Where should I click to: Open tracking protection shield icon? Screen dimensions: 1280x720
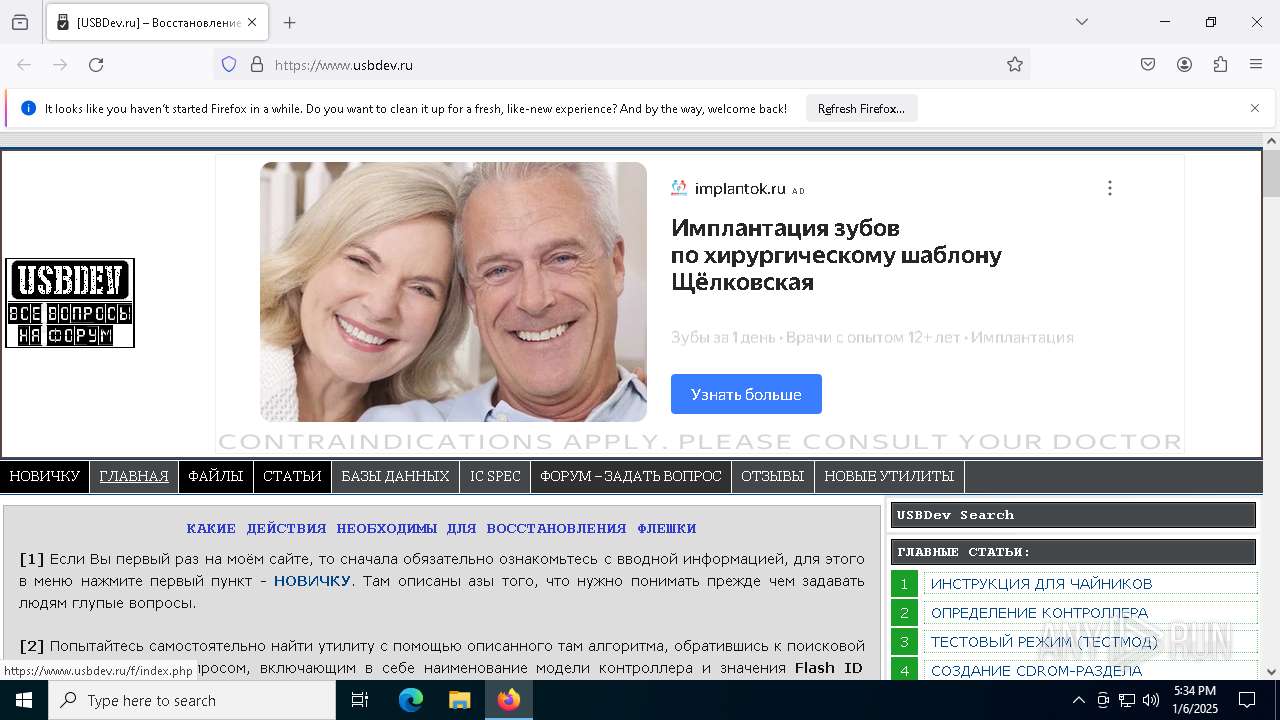coord(229,65)
